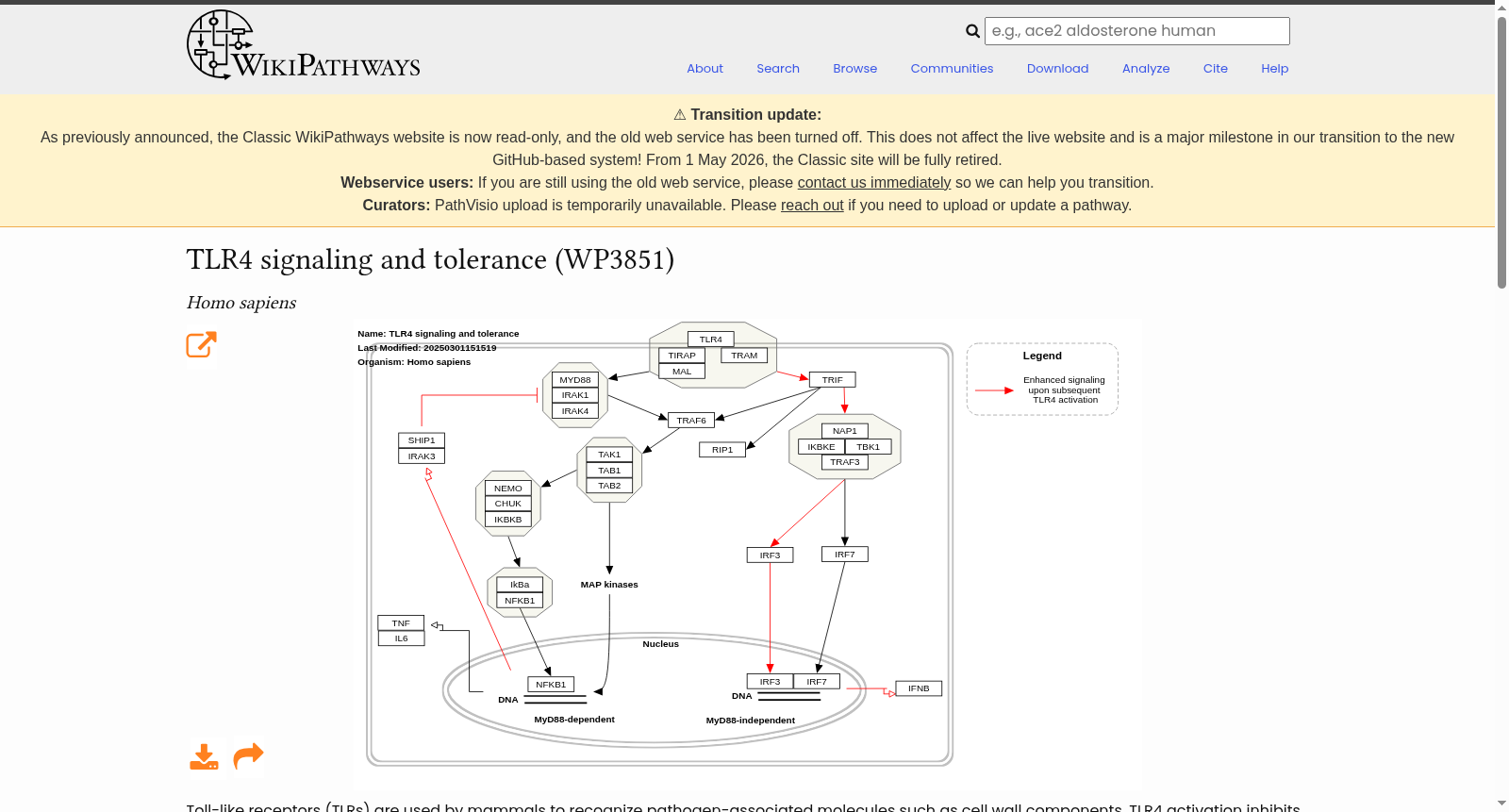The image size is (1509, 812).
Task: Click the TAB2 node in diagram
Action: pyautogui.click(x=609, y=486)
